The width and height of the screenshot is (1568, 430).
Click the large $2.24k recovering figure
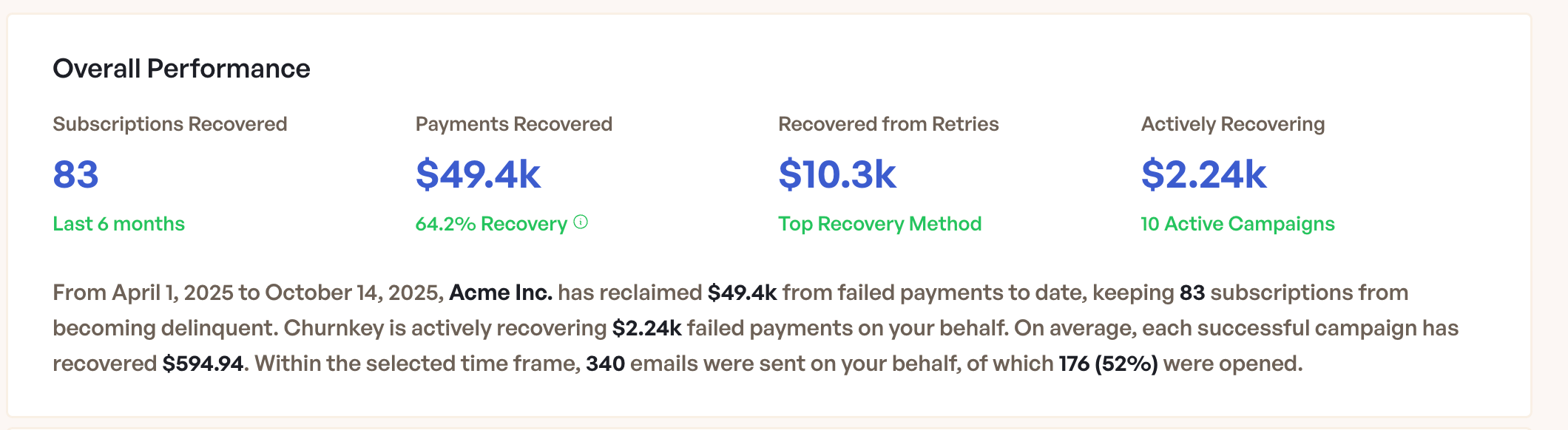click(x=1203, y=174)
